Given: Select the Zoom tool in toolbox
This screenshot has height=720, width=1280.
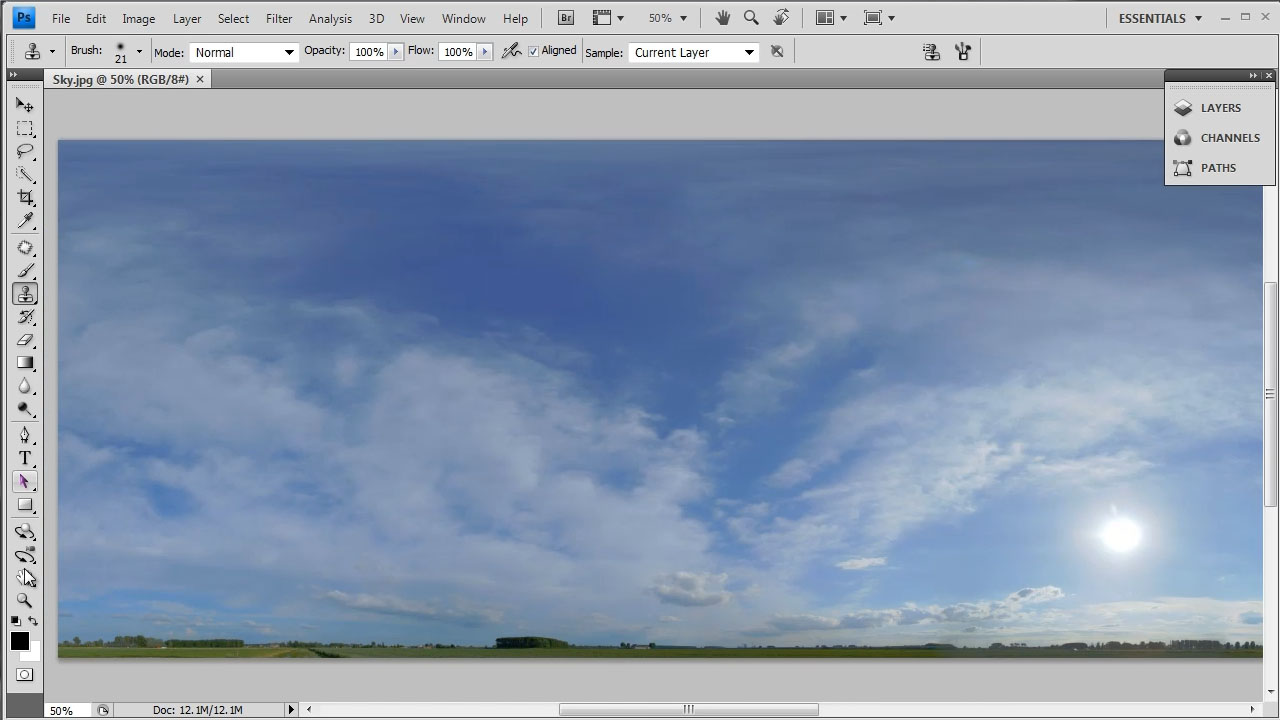Looking at the screenshot, I should click(25, 601).
